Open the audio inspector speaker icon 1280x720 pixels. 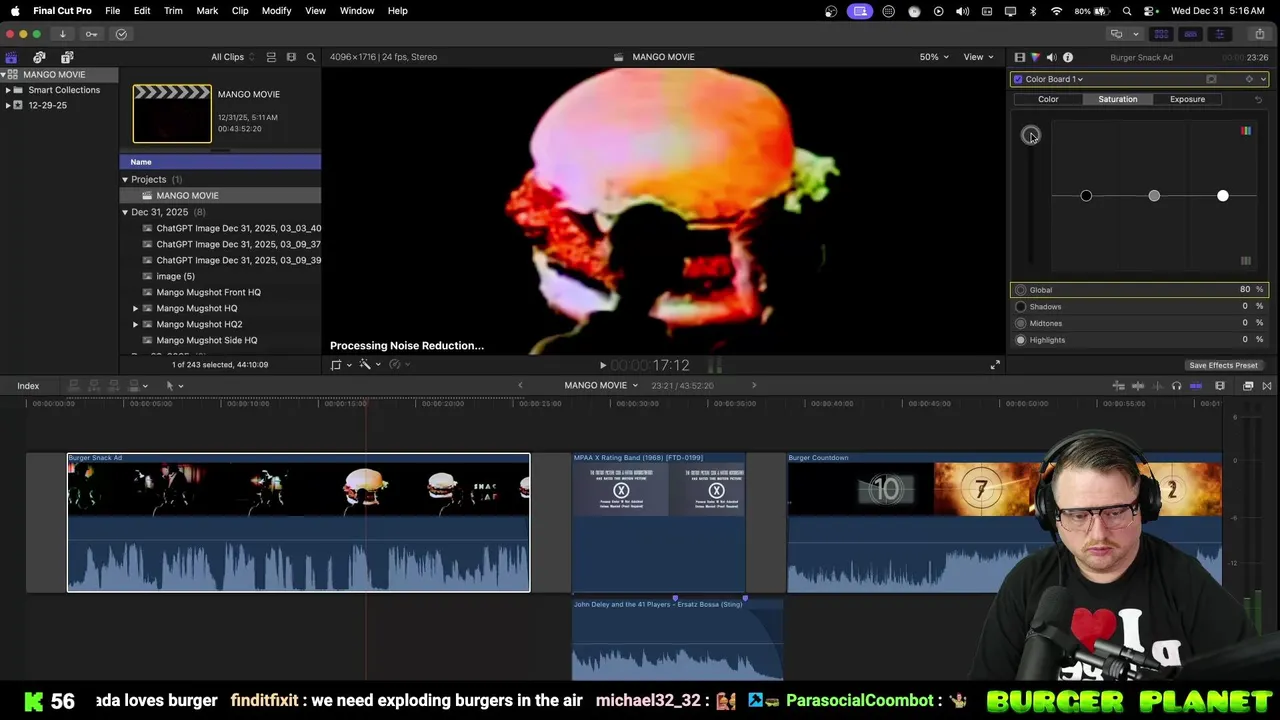pyautogui.click(x=1051, y=57)
